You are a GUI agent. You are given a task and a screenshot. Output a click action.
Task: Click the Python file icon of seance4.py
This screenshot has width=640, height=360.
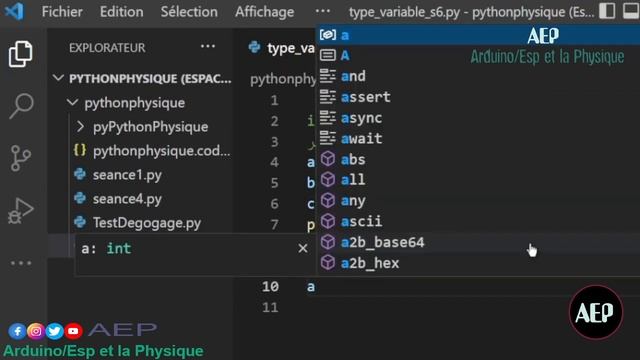click(80, 198)
